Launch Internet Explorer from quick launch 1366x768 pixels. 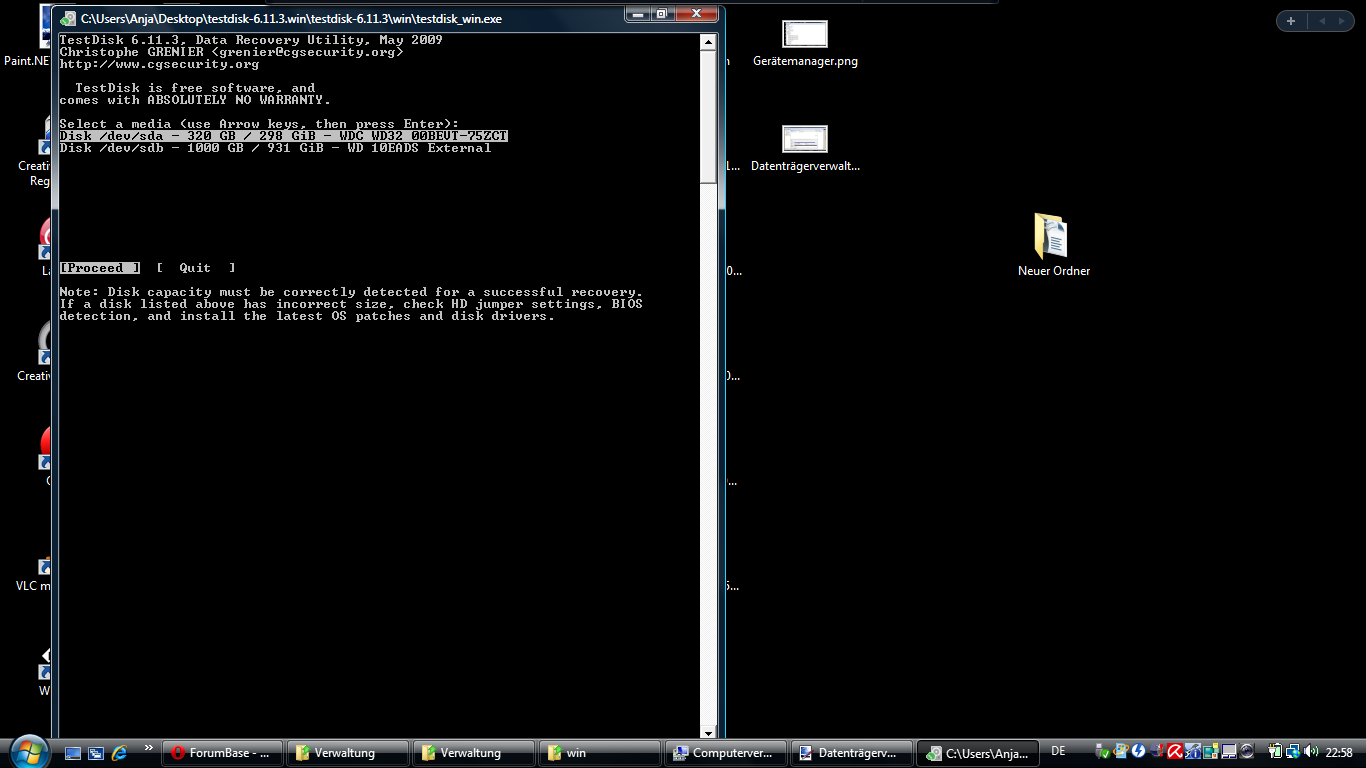(x=120, y=753)
